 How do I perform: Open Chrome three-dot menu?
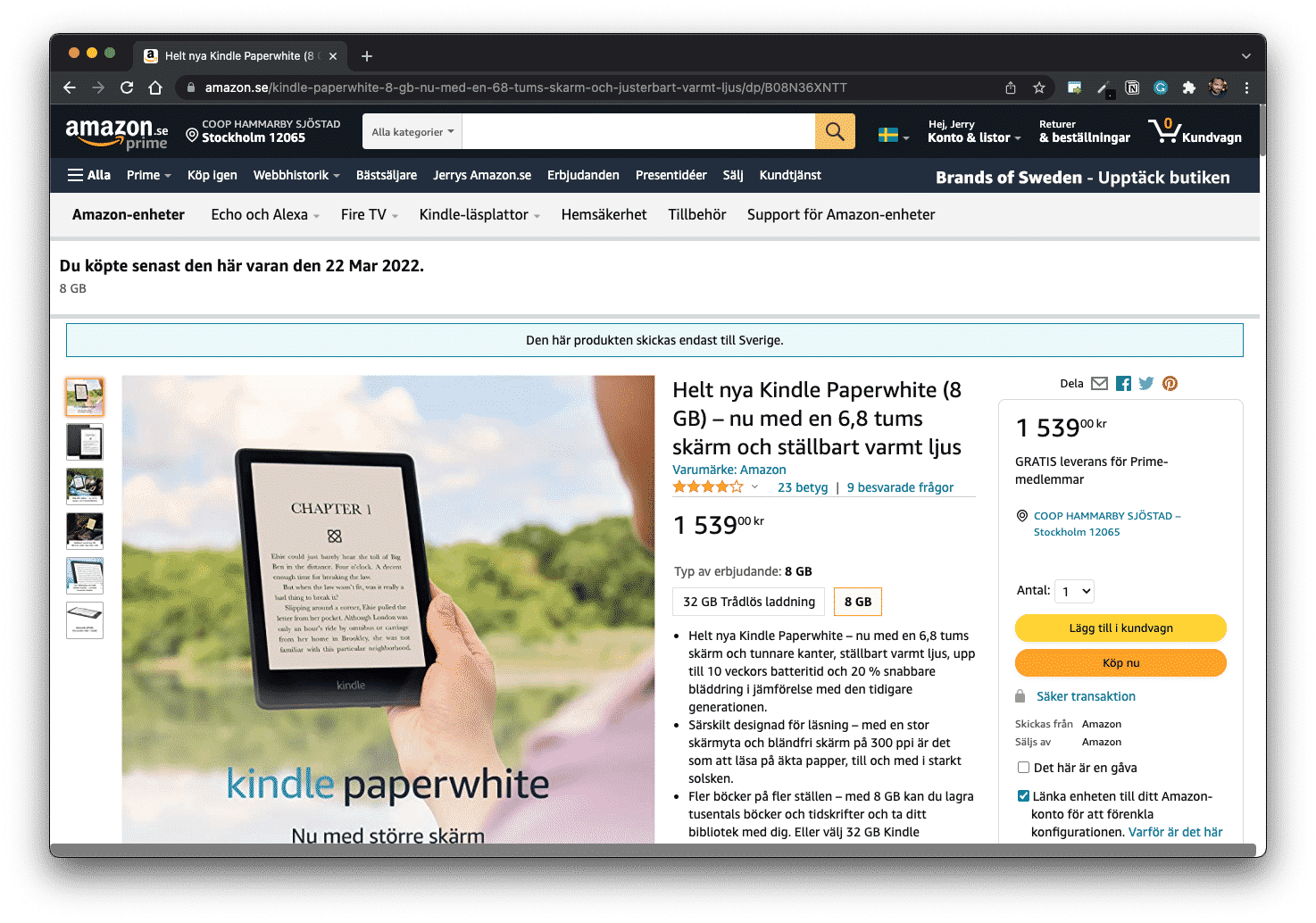tap(1246, 87)
